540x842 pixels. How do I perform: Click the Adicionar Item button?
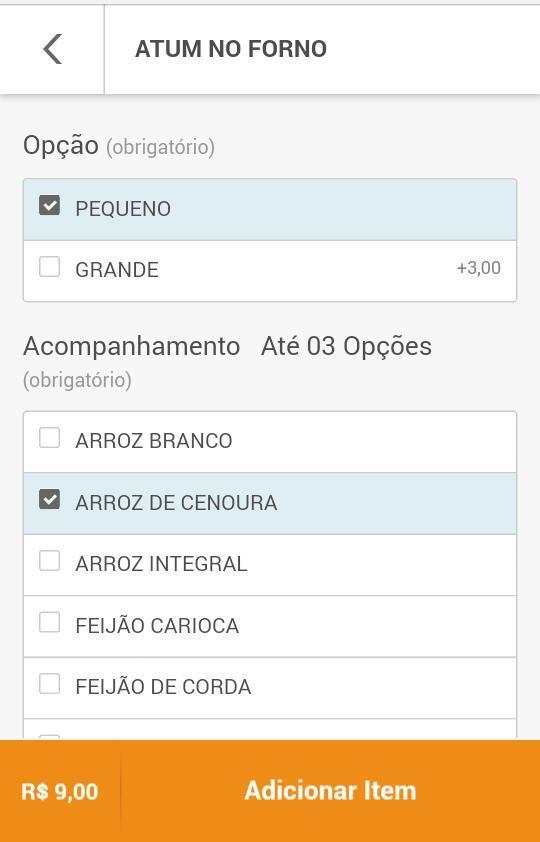pos(330,791)
